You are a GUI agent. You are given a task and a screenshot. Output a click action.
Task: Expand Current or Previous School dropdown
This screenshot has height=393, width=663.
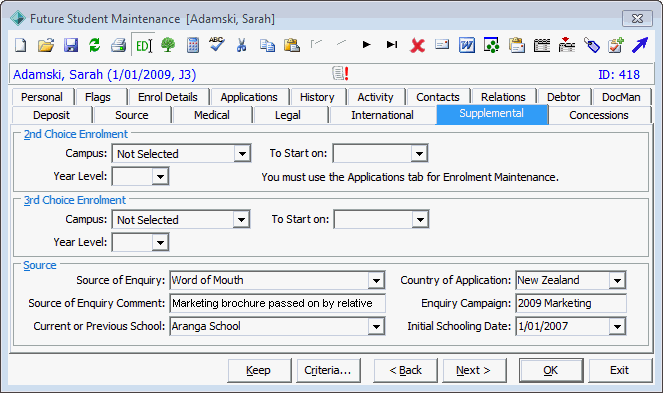376,326
